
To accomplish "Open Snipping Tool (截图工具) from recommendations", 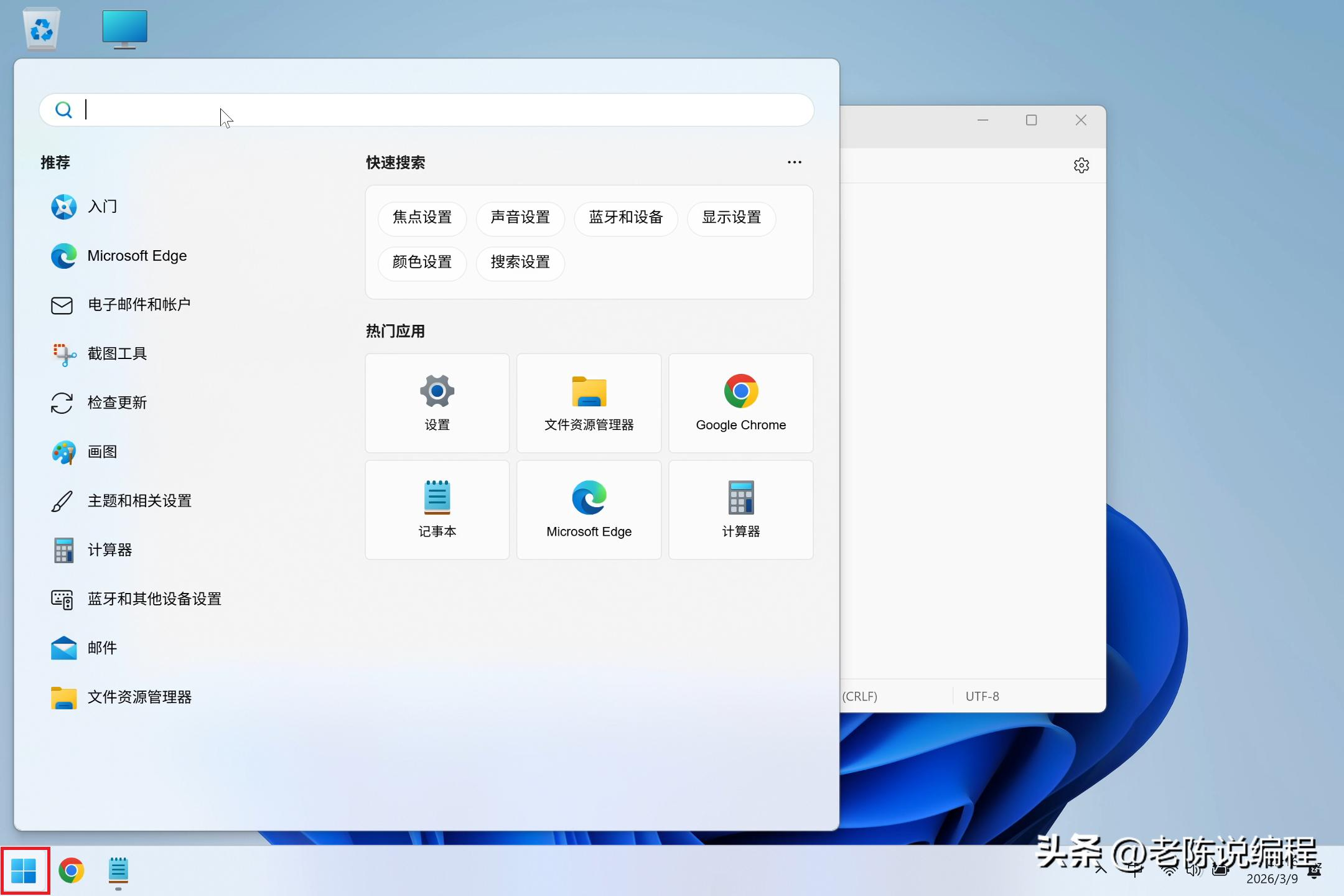I will pos(117,353).
